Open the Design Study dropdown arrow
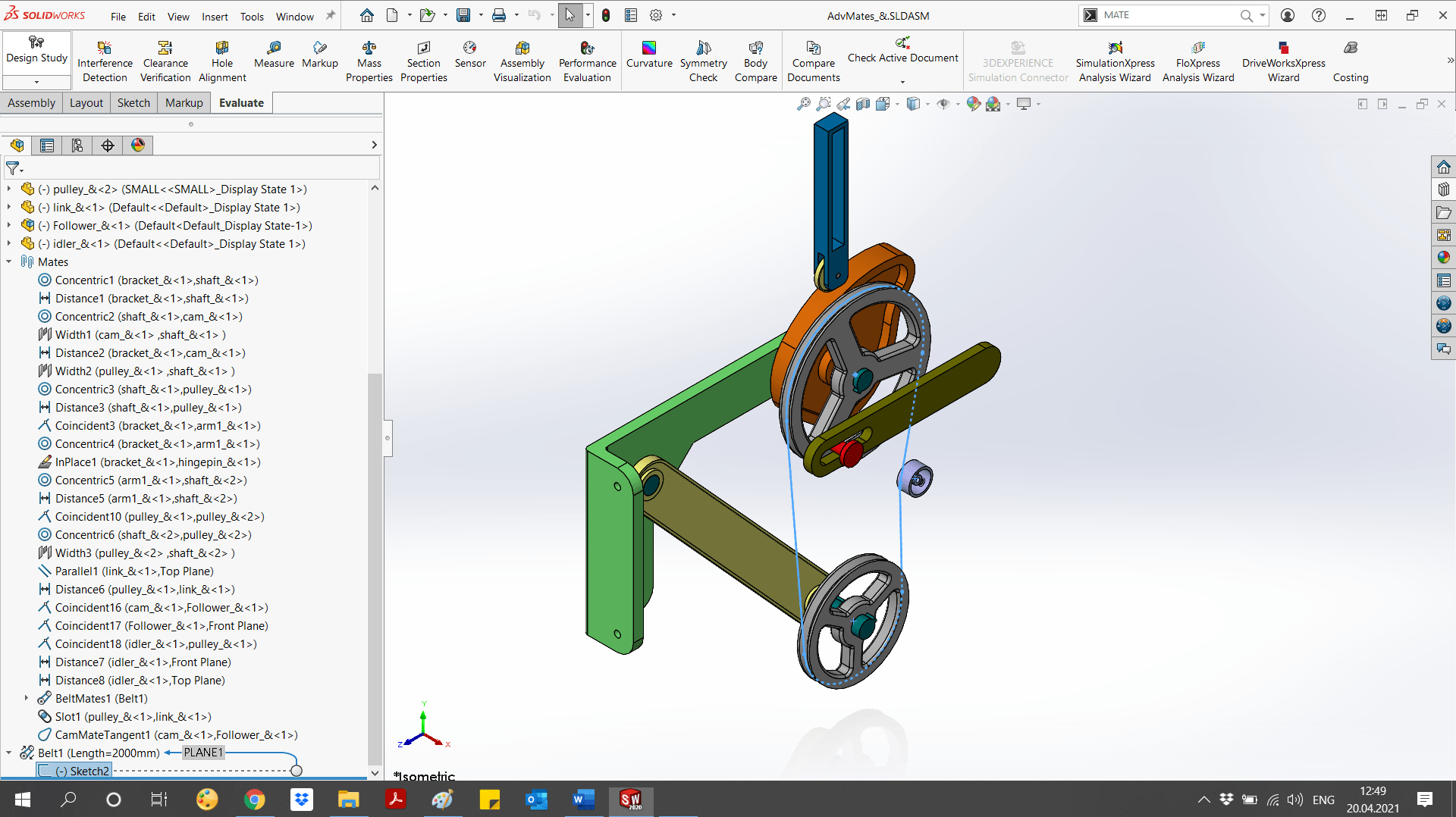Screen dimensions: 1456x817 [36, 82]
